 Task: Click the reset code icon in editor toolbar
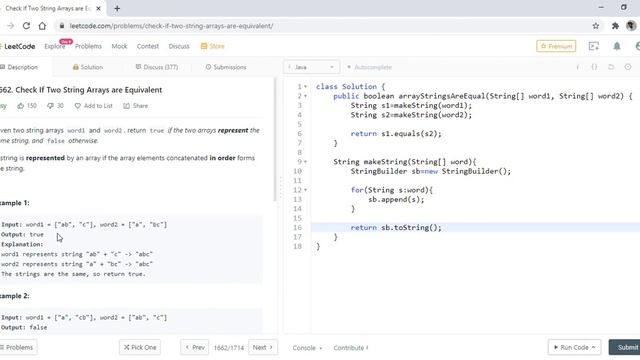click(611, 67)
